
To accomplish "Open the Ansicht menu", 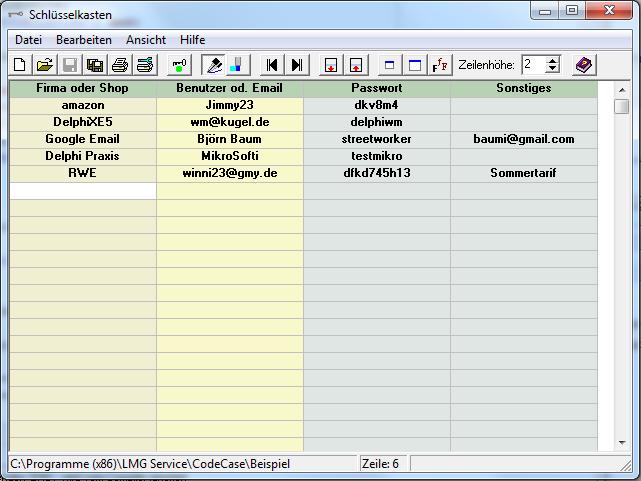I will [x=146, y=40].
